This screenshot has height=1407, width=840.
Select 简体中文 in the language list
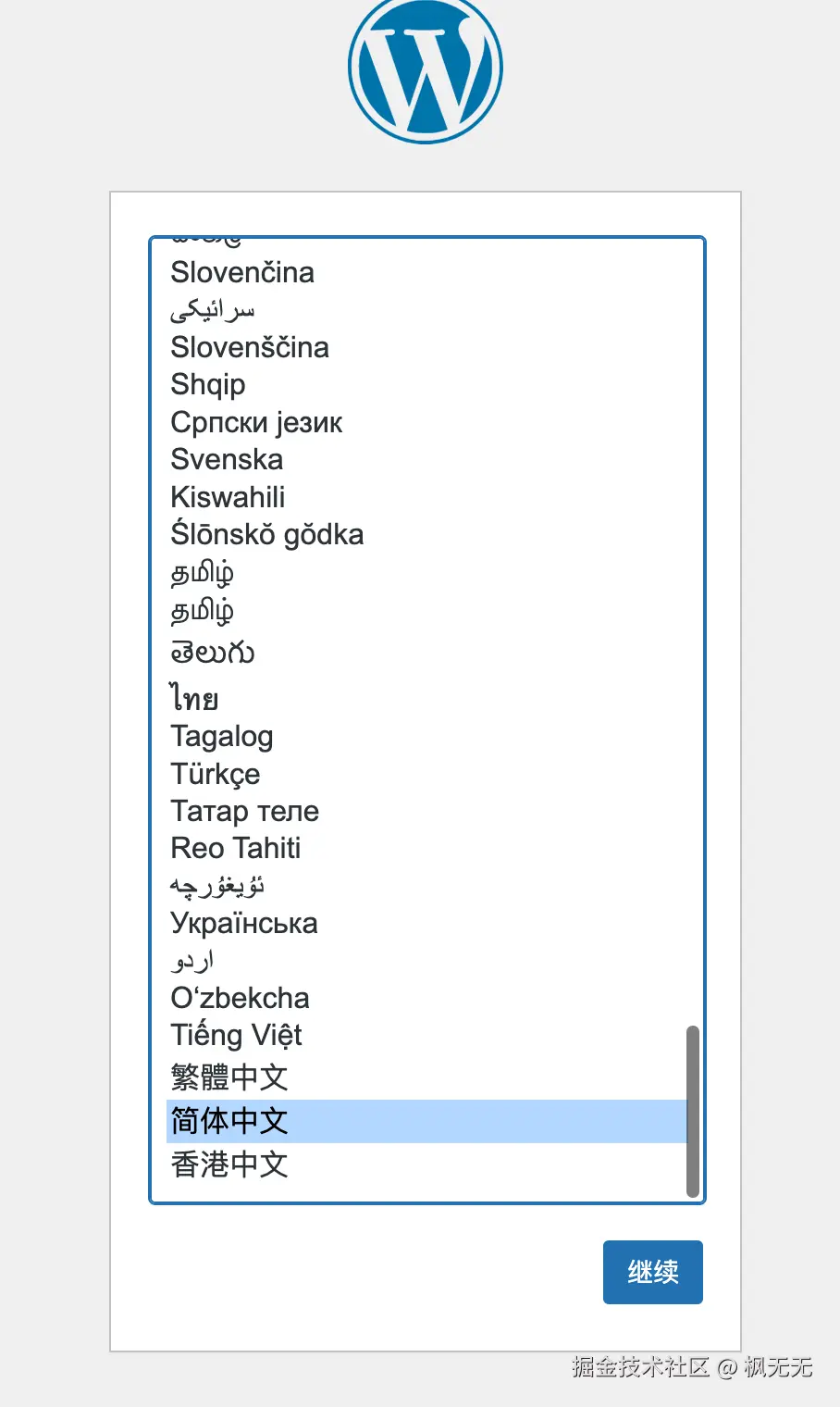[x=229, y=1121]
